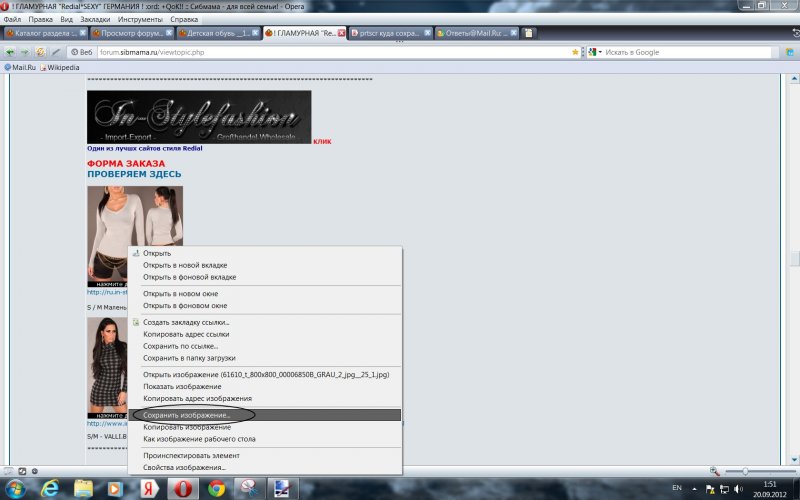
Task: Open the Wikipedia bookmark
Action: (60, 67)
